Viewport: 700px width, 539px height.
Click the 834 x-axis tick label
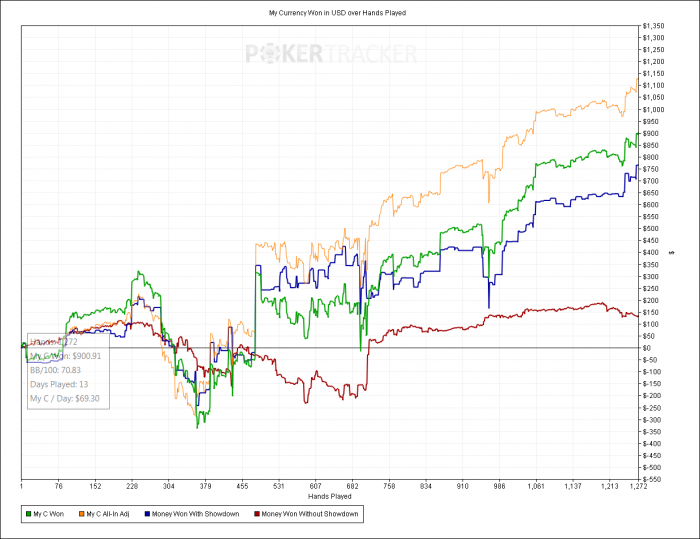point(426,486)
